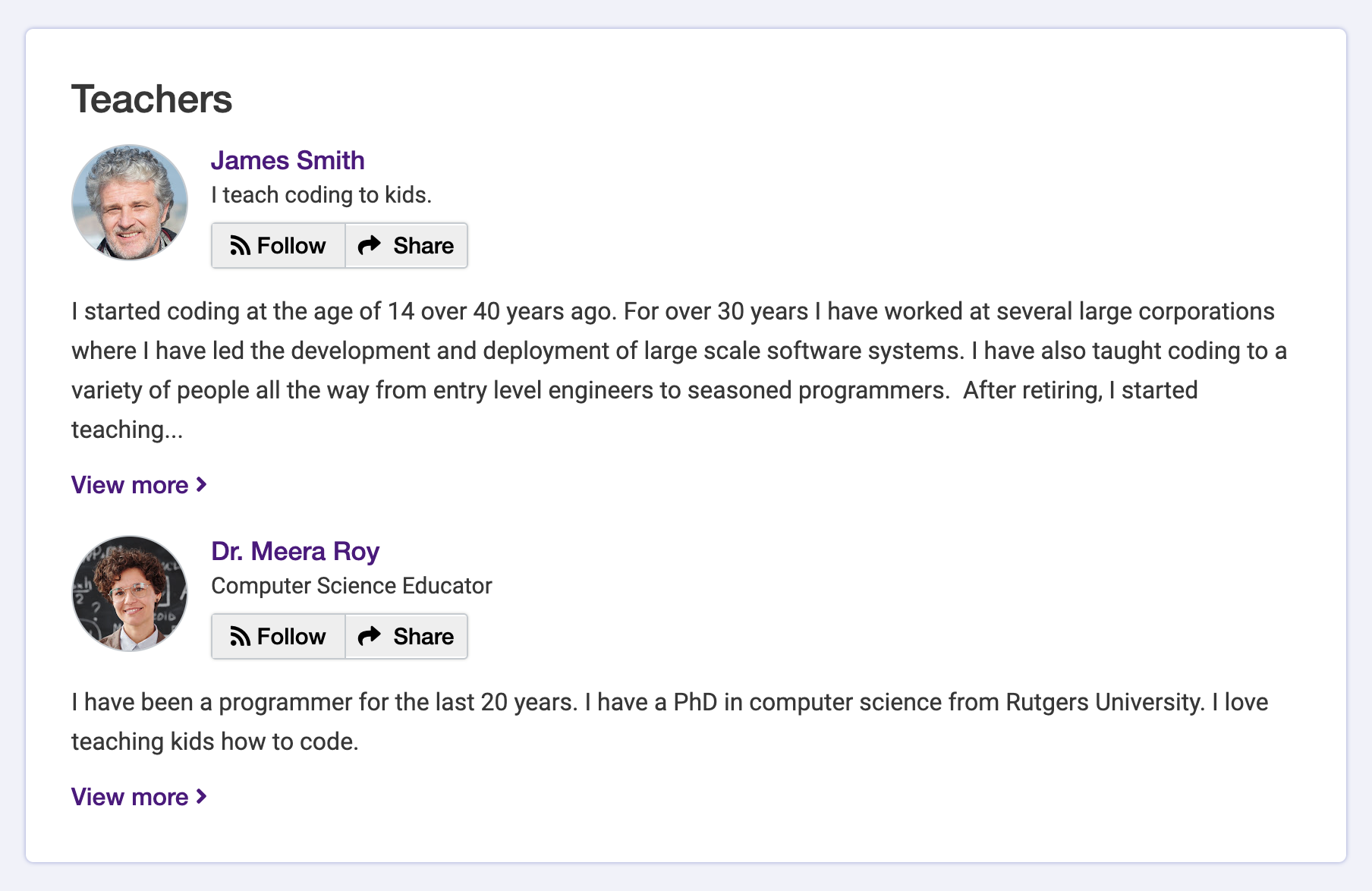Viewport: 1372px width, 891px height.
Task: Follow Dr. Meera Roy
Action: point(278,636)
